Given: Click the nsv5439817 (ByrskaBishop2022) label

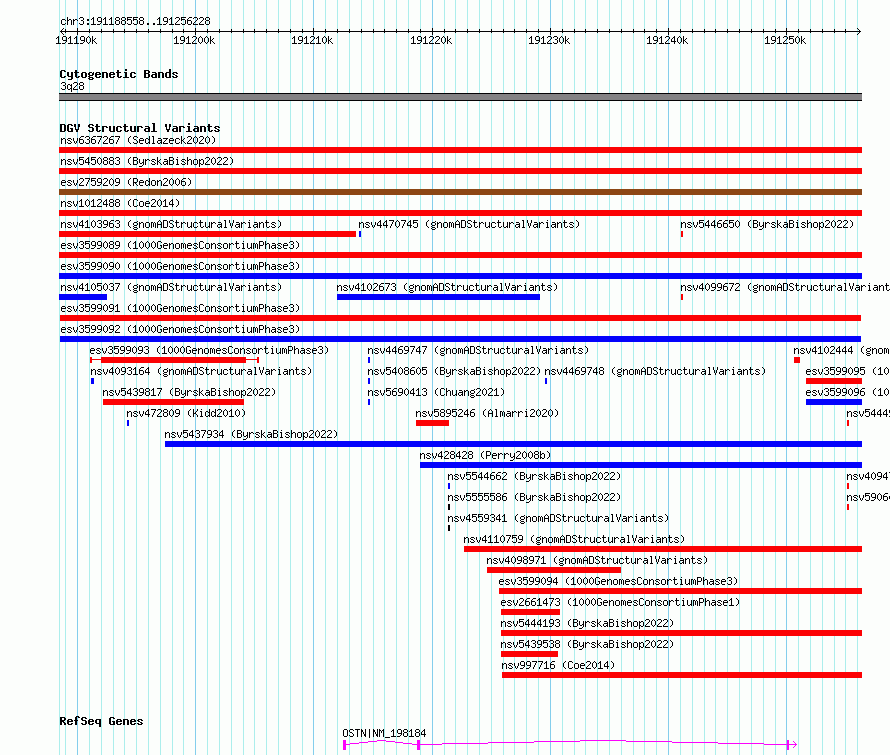Looking at the screenshot, I should click(189, 392).
